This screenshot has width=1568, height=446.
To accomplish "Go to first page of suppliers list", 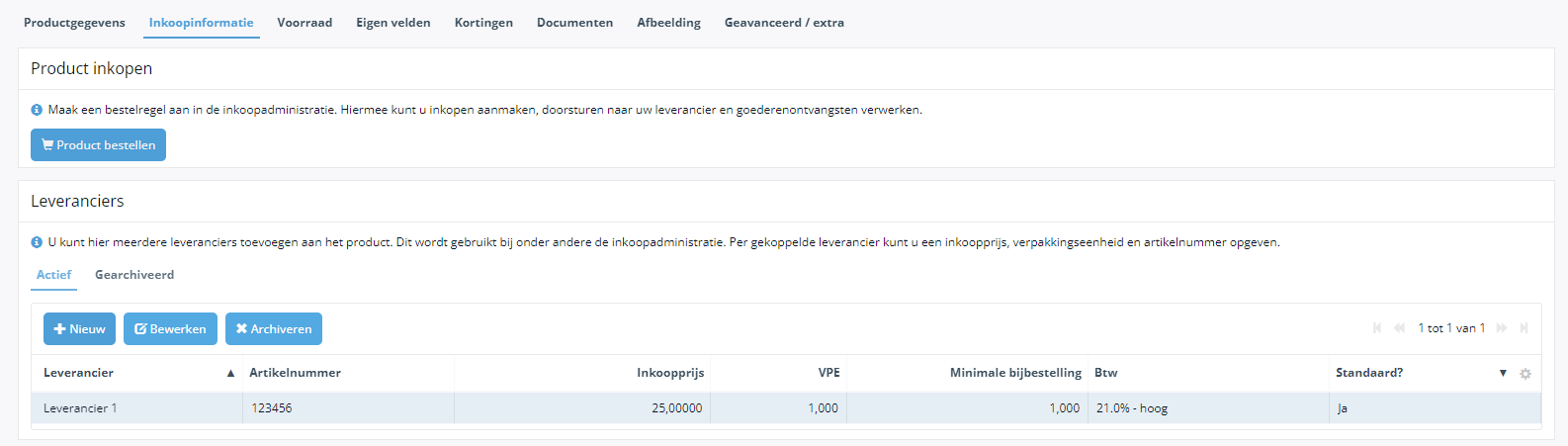I will pos(1377,328).
